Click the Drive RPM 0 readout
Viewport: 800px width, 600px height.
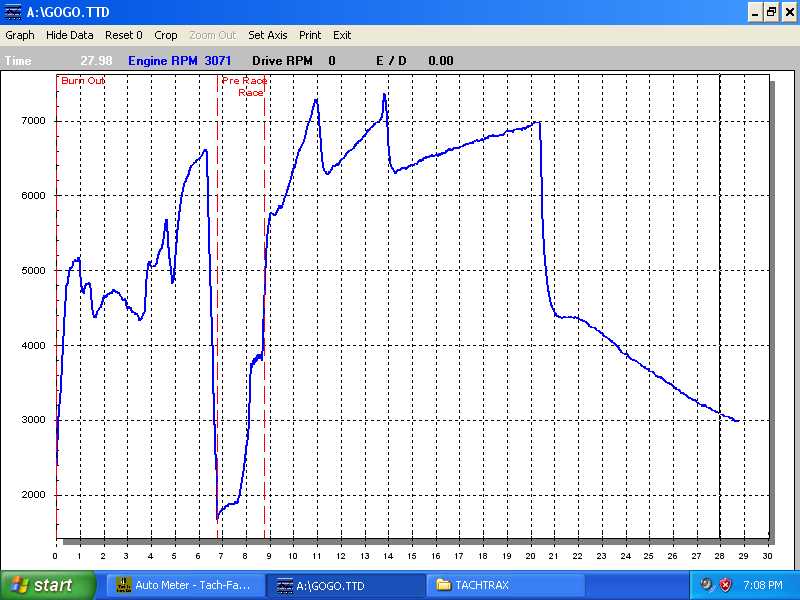pyautogui.click(x=294, y=61)
